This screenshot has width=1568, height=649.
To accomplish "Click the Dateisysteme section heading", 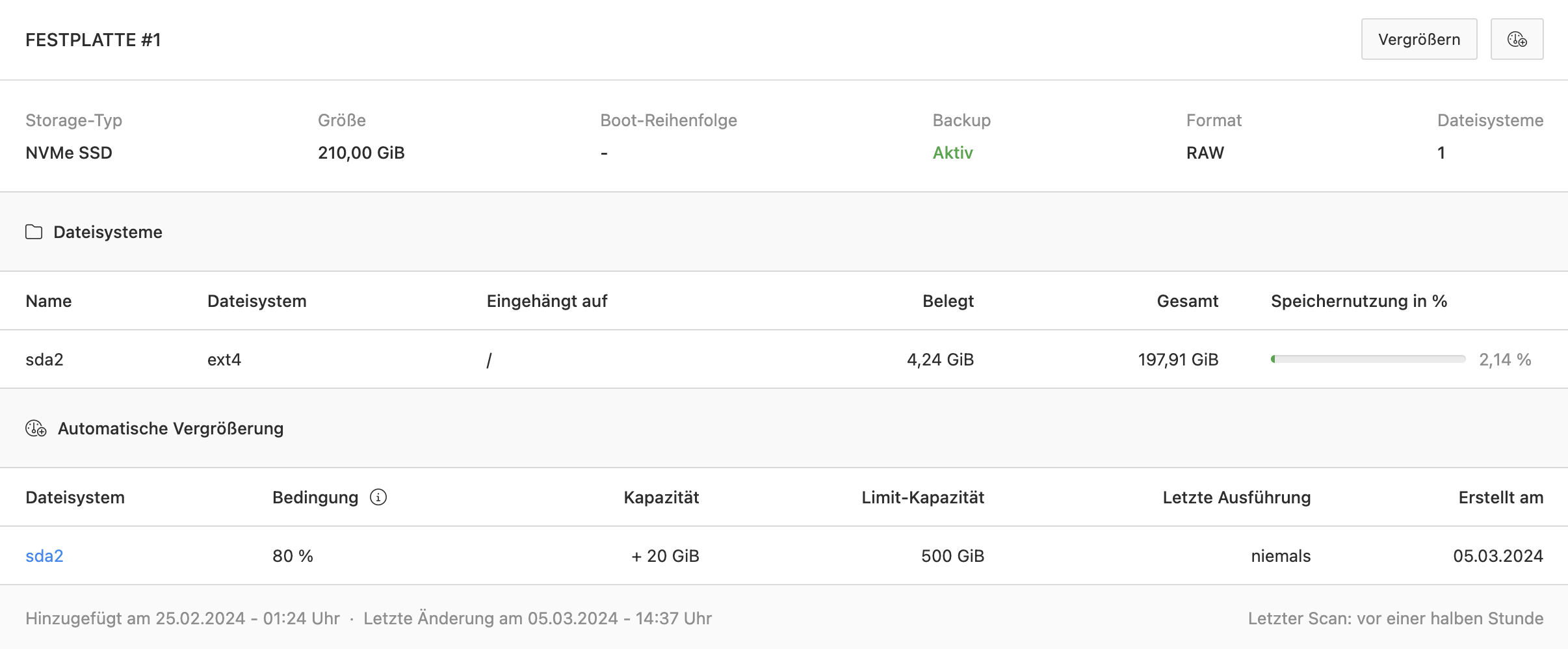I will coord(108,232).
